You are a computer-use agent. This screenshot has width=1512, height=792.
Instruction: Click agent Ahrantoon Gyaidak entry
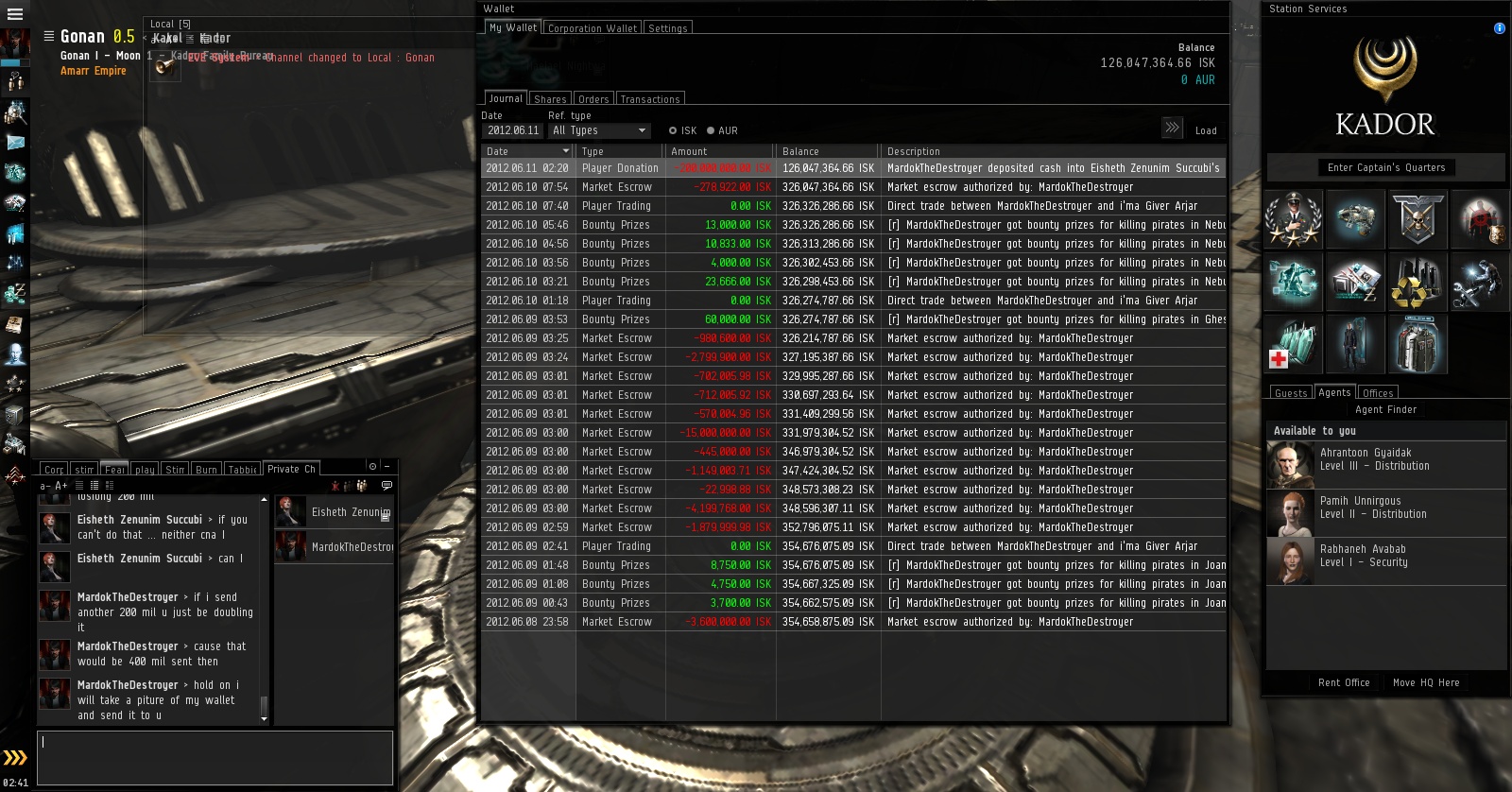(1386, 465)
